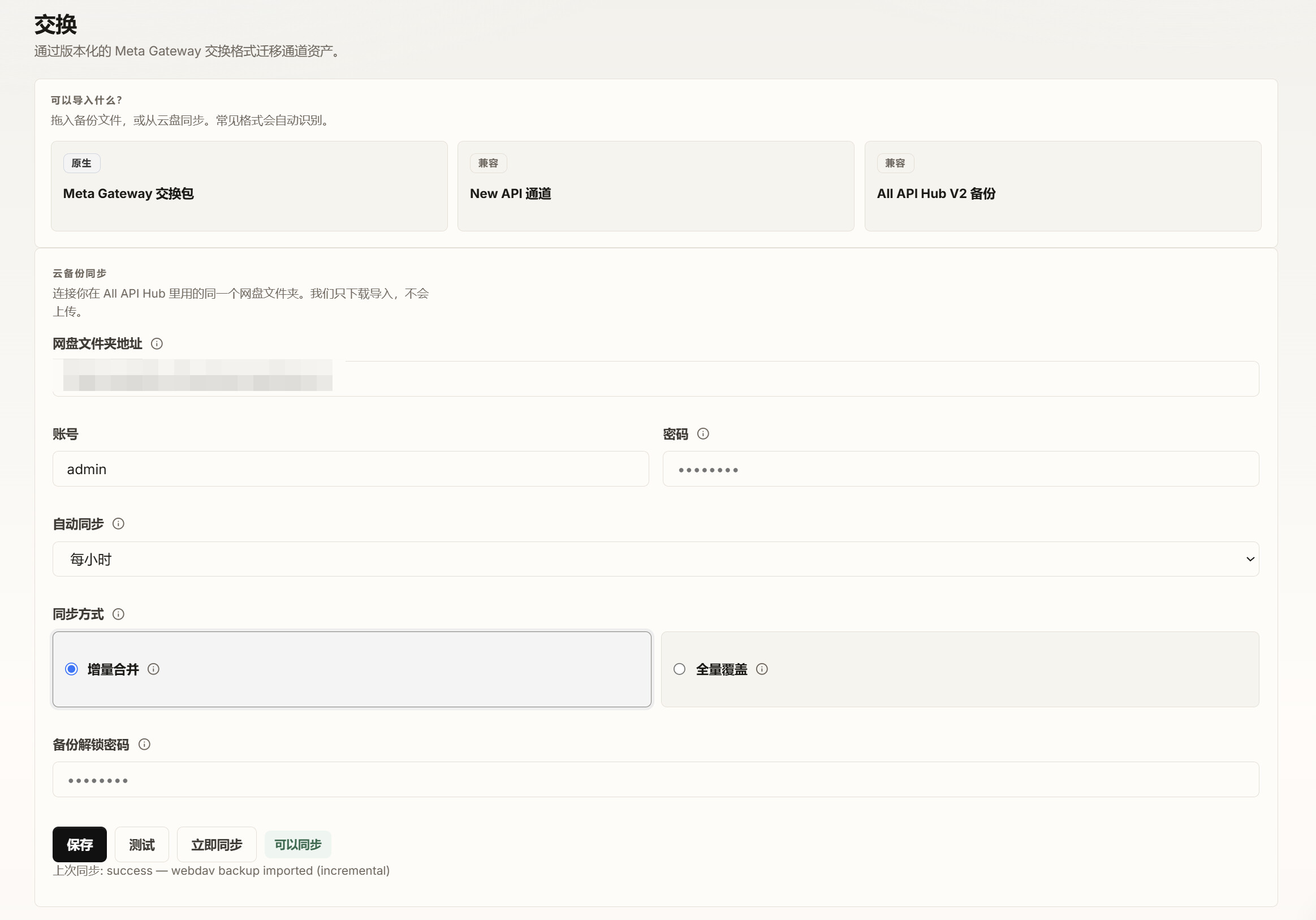Click info icon beside 网盘文件夹地址 label
Screen dimensions: 1316x920
point(157,343)
